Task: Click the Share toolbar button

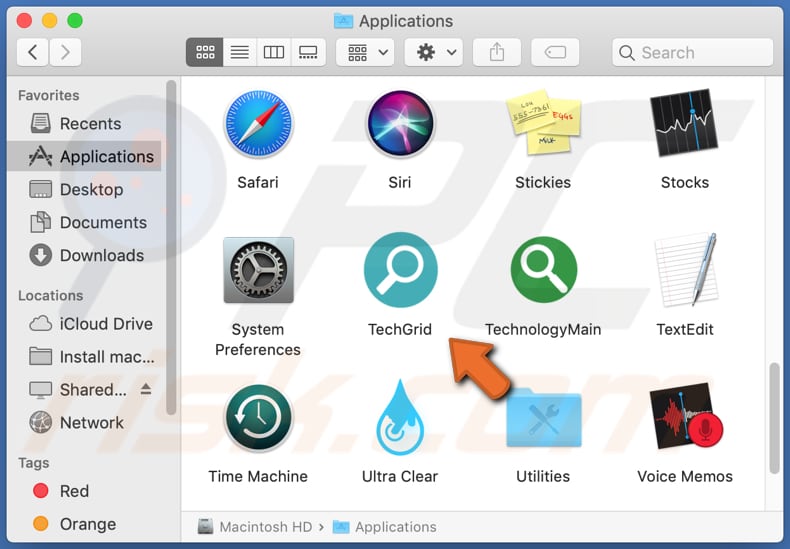Action: point(497,53)
